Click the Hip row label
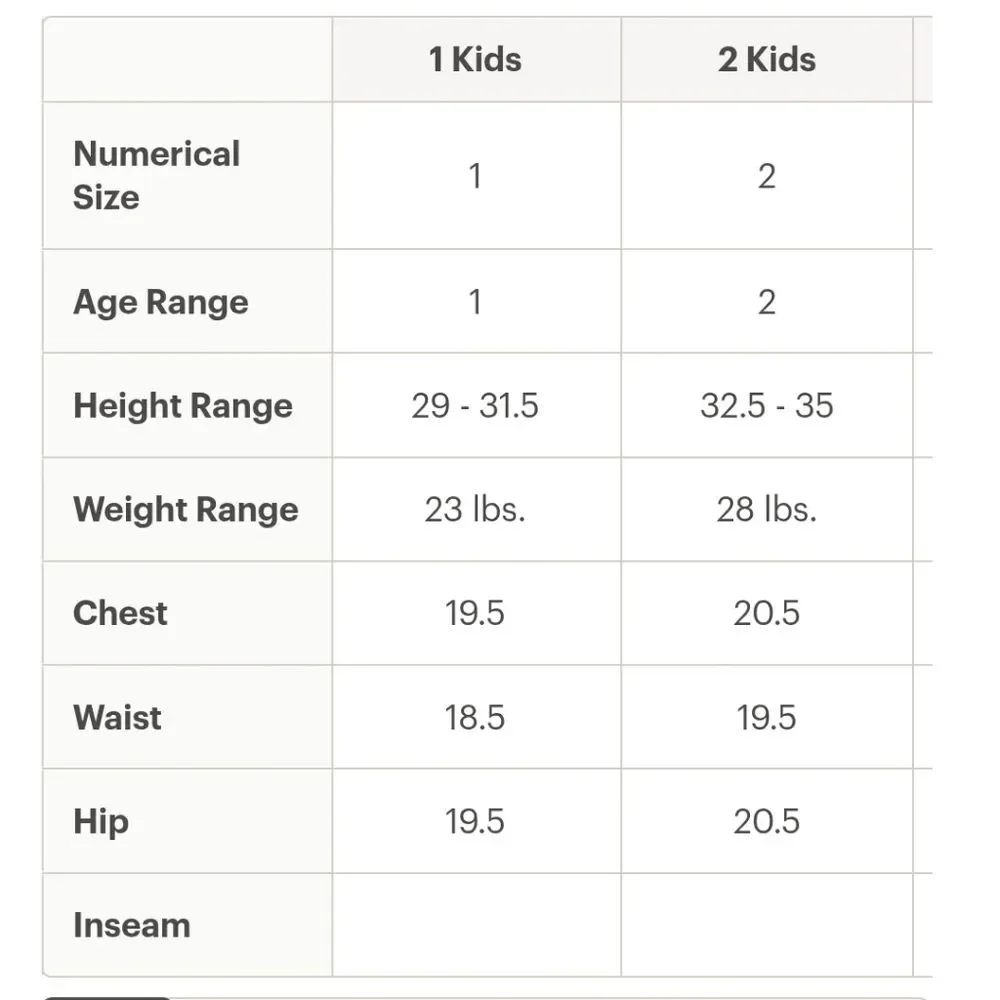Image resolution: width=1000 pixels, height=1000 pixels. coord(101,821)
